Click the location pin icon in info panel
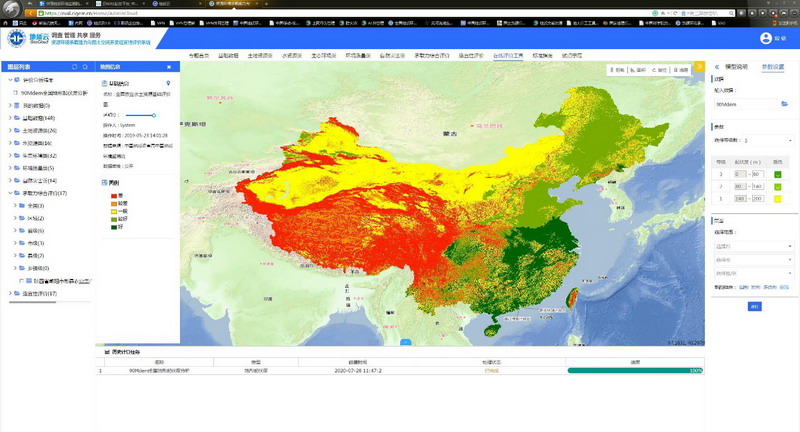Viewport: 800px width, 432px height. (x=167, y=83)
